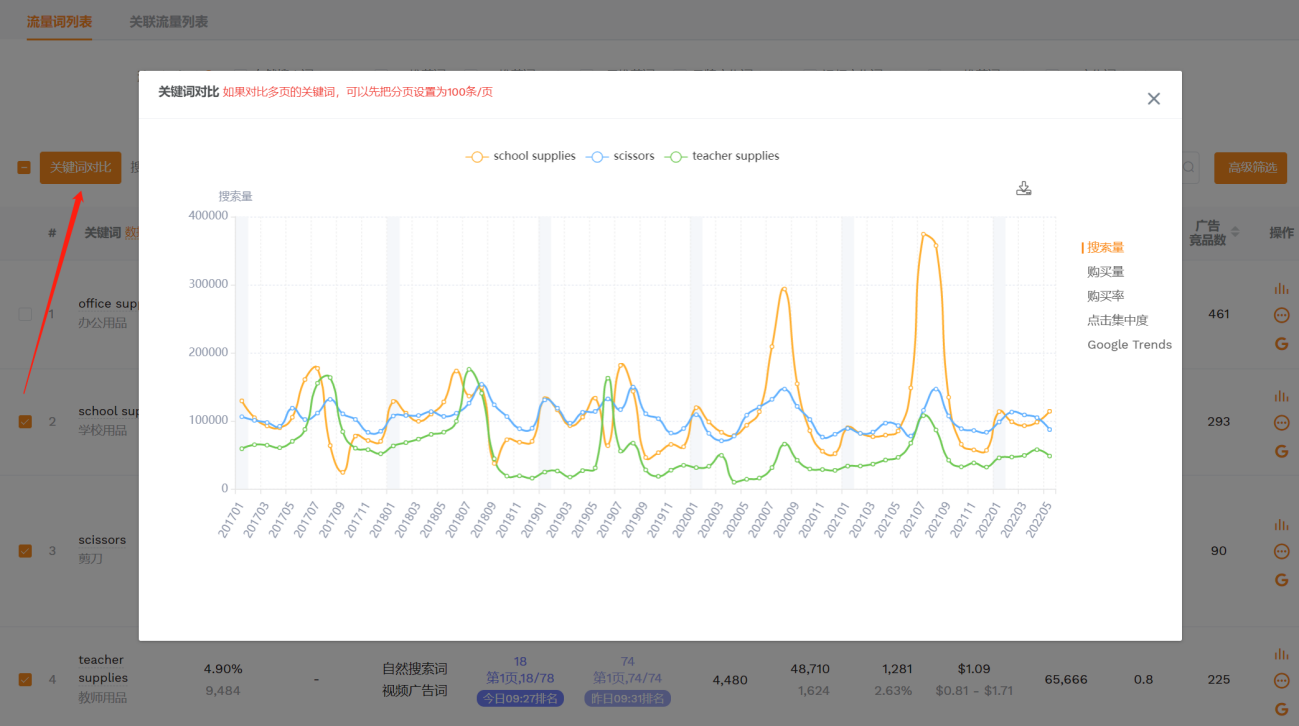Select the 购买量 metric in chart
This screenshot has height=726, width=1299.
pyautogui.click(x=1105, y=272)
